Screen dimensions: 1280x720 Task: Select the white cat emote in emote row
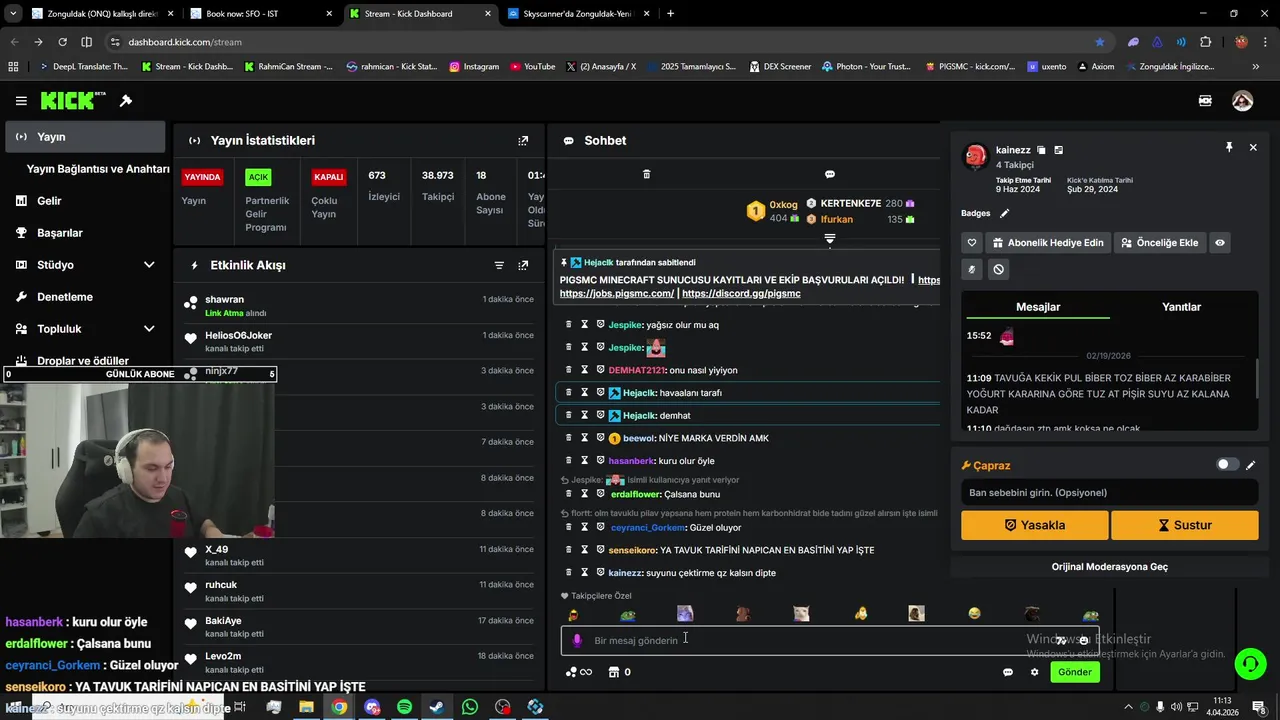tap(801, 613)
